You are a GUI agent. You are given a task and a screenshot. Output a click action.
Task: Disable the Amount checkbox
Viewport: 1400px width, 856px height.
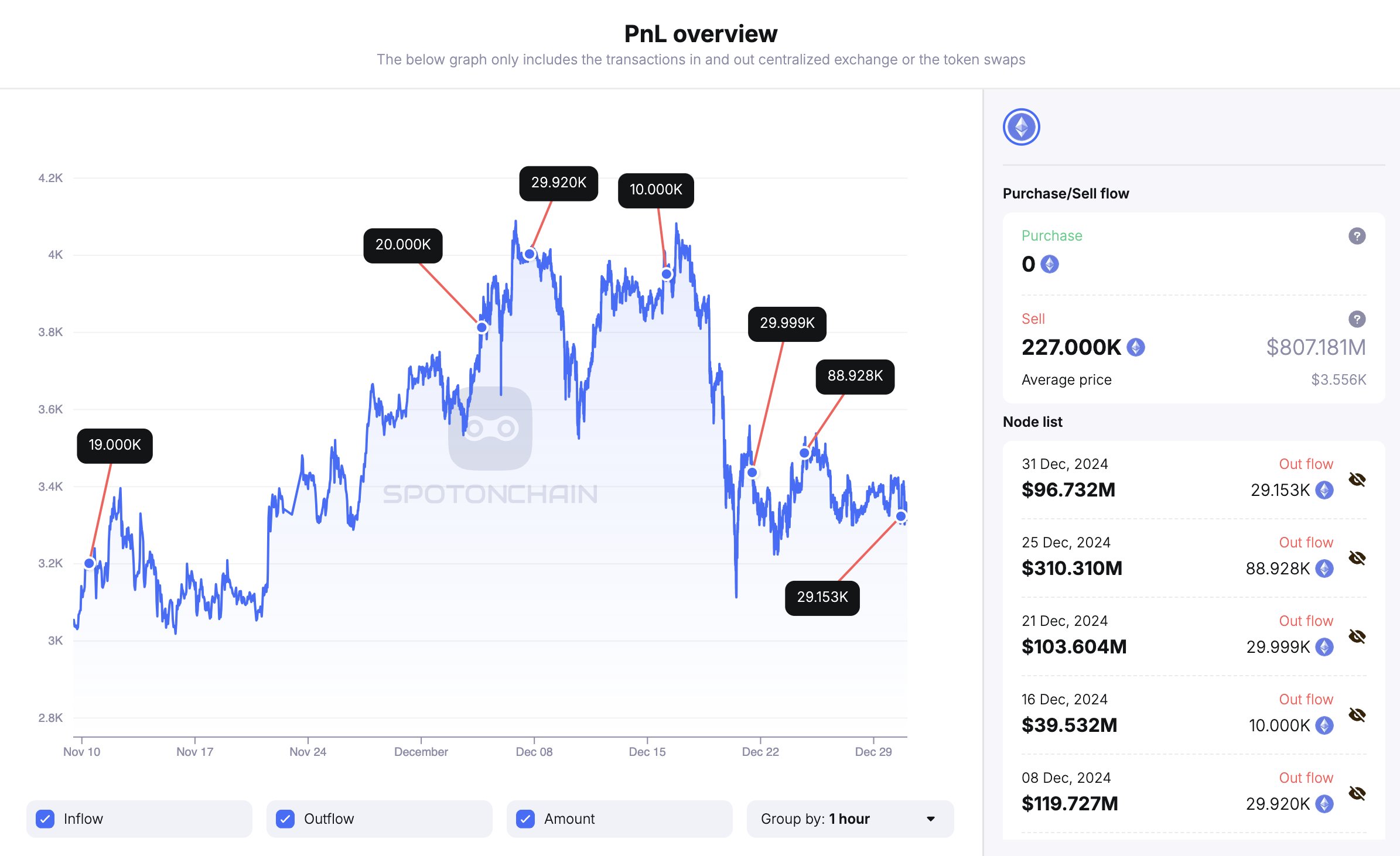tap(525, 819)
